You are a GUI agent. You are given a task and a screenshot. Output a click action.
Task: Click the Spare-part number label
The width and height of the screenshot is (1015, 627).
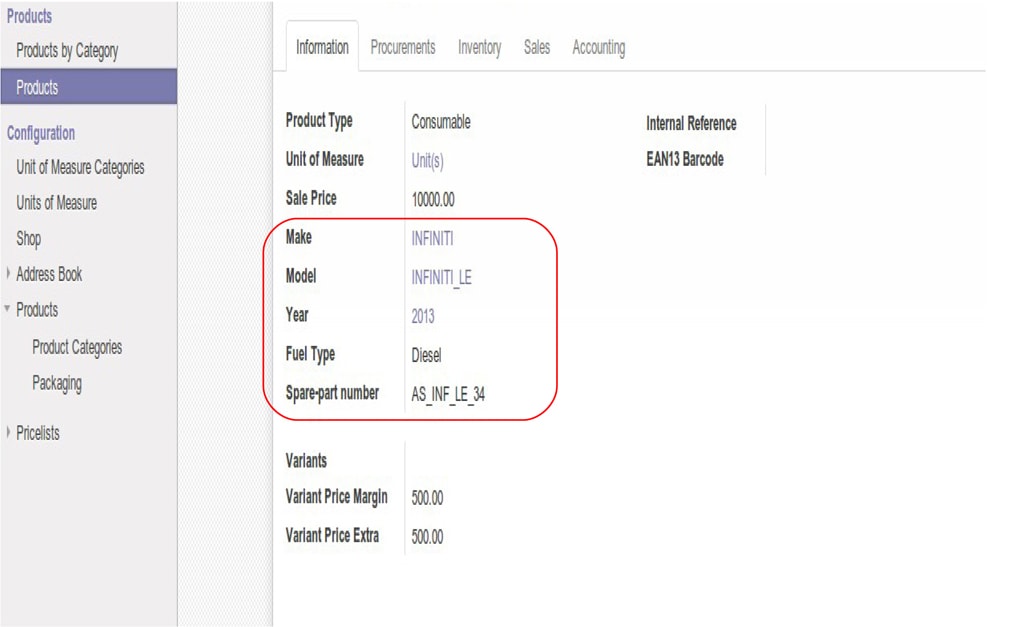[332, 393]
